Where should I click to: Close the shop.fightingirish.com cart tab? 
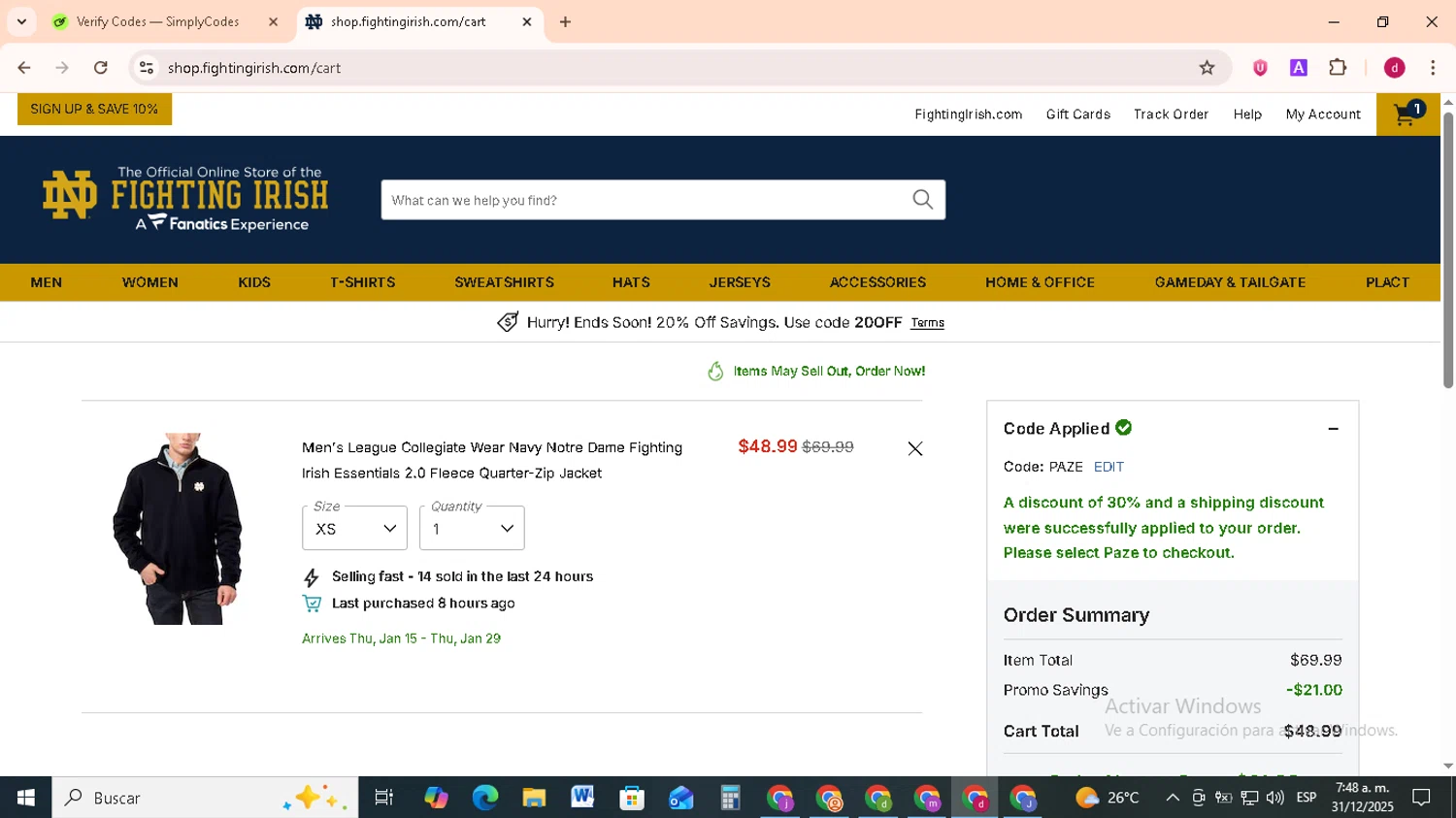(527, 21)
